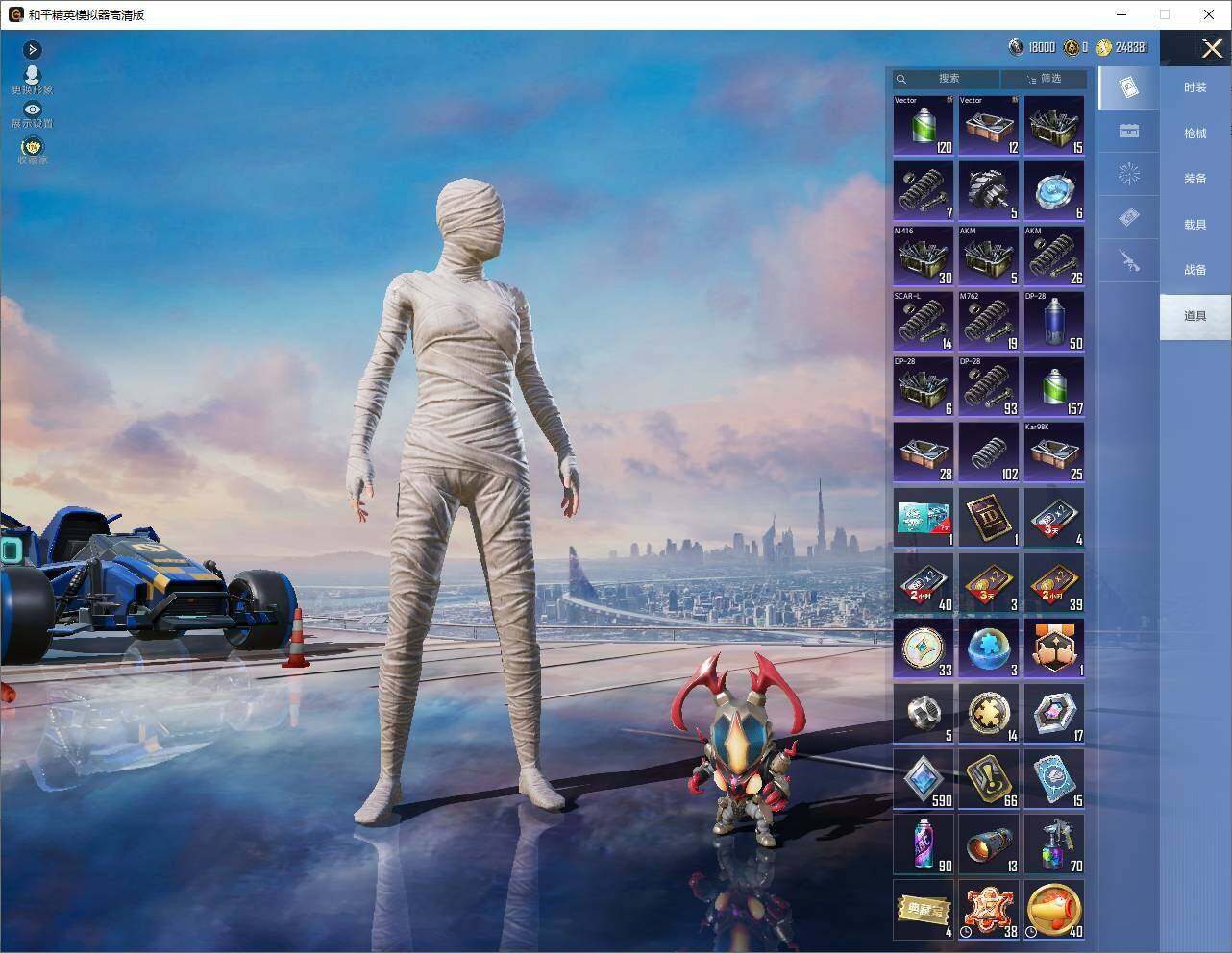Select spray can item with count 90
1232x953 pixels.
[x=924, y=843]
